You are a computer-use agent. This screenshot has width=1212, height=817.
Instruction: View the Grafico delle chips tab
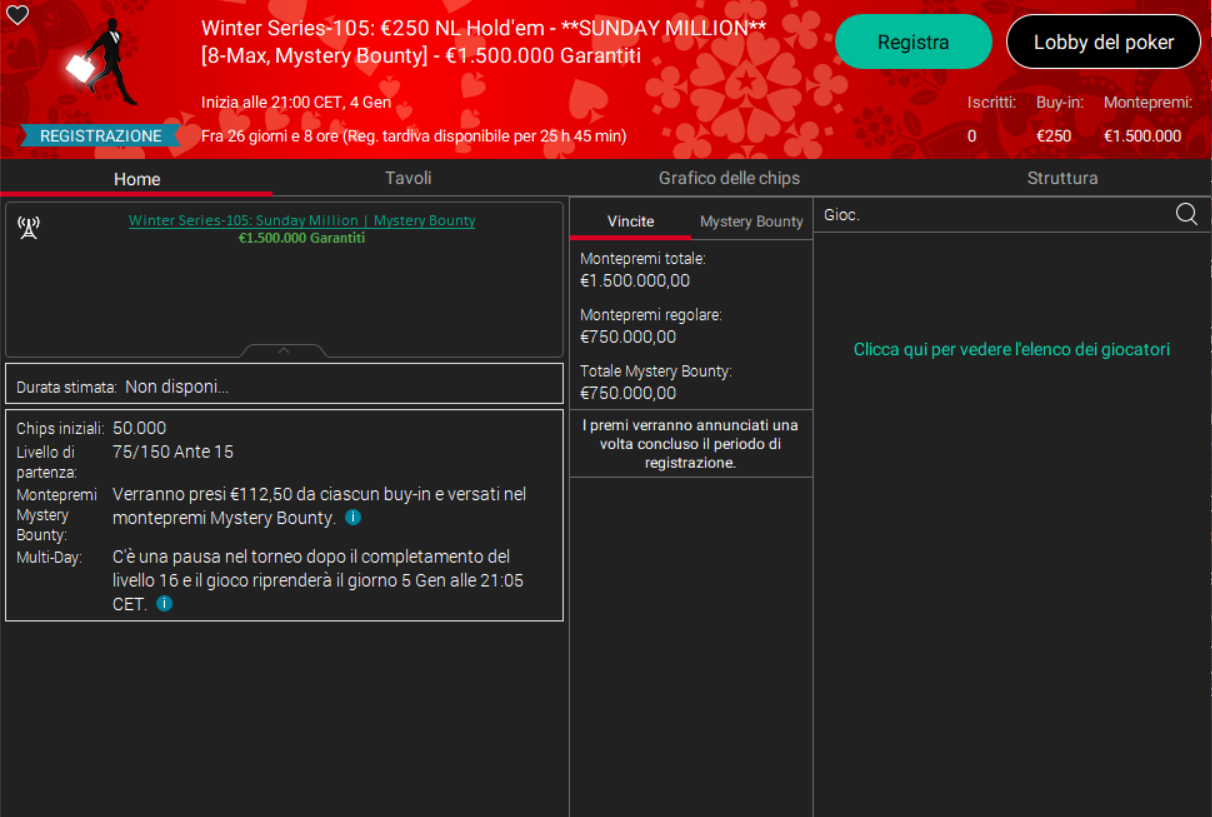point(729,178)
